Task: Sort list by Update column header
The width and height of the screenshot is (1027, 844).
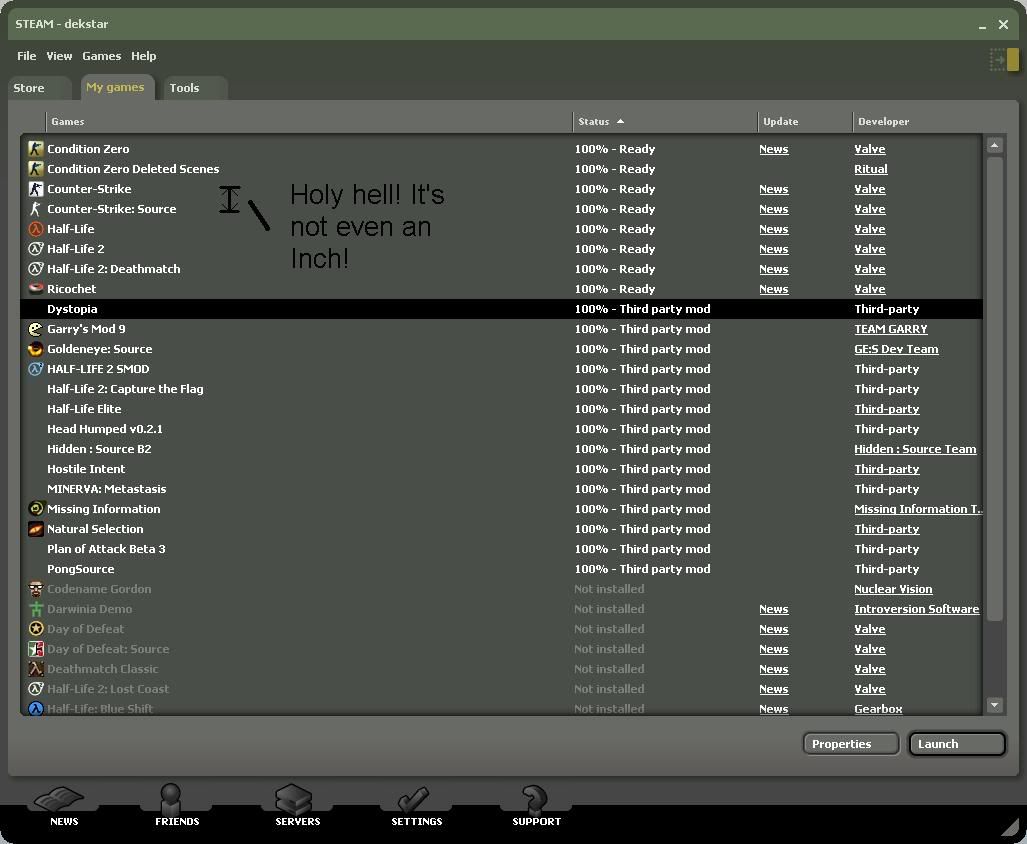Action: 805,122
